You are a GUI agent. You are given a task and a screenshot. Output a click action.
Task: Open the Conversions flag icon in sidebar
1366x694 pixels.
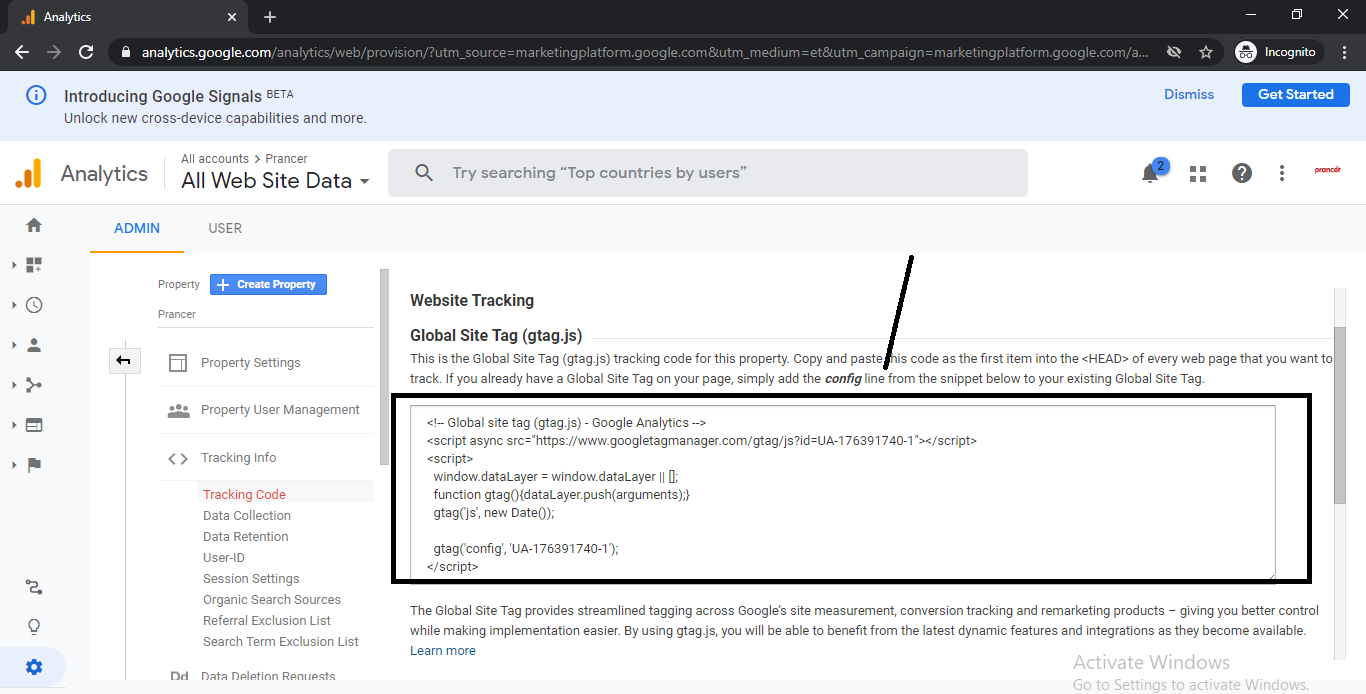34,465
